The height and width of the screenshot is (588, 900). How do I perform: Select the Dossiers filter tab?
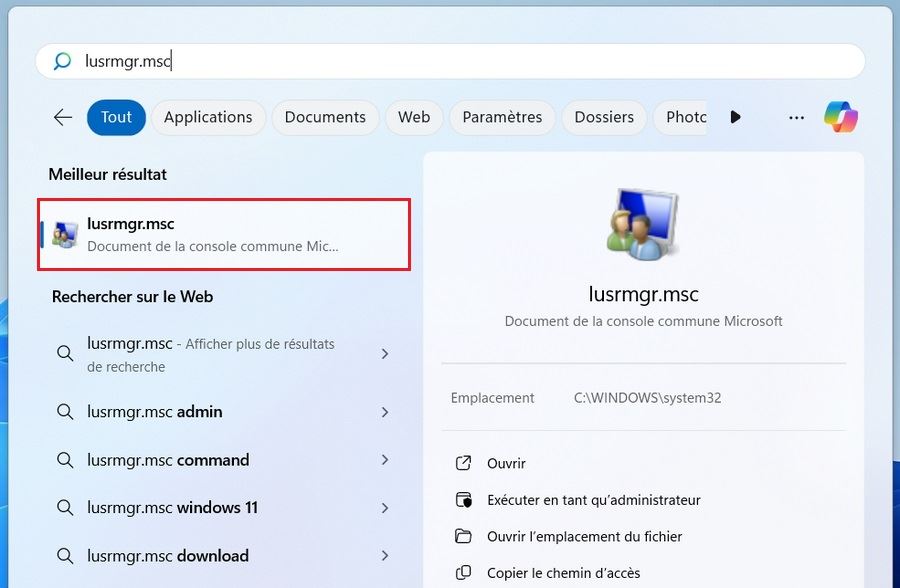click(x=604, y=117)
